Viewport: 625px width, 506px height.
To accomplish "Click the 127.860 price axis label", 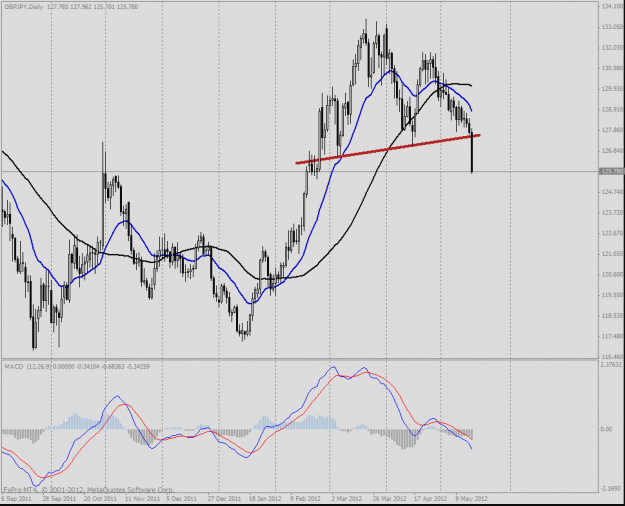I will [612, 130].
